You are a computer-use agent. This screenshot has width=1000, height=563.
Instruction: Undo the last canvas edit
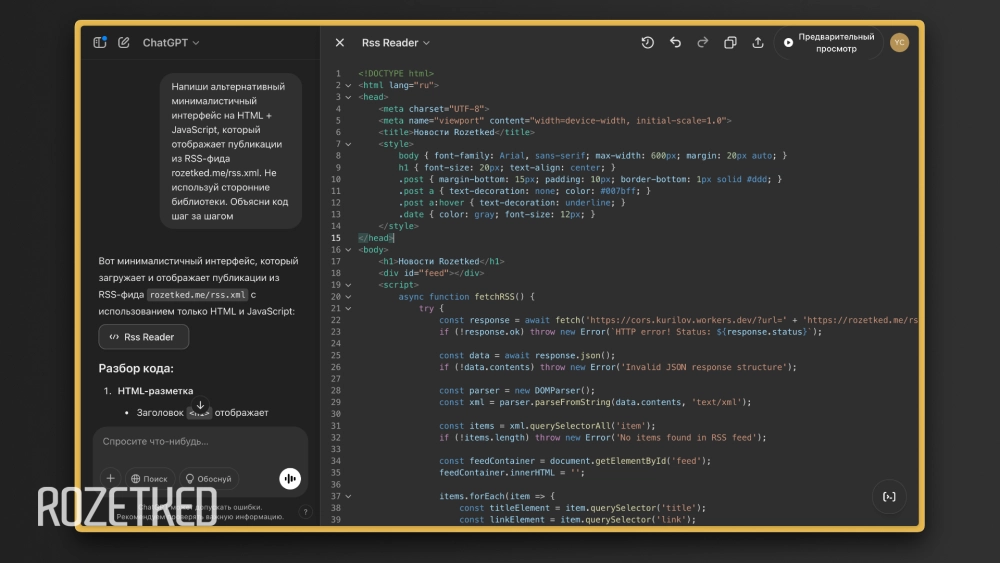(675, 43)
